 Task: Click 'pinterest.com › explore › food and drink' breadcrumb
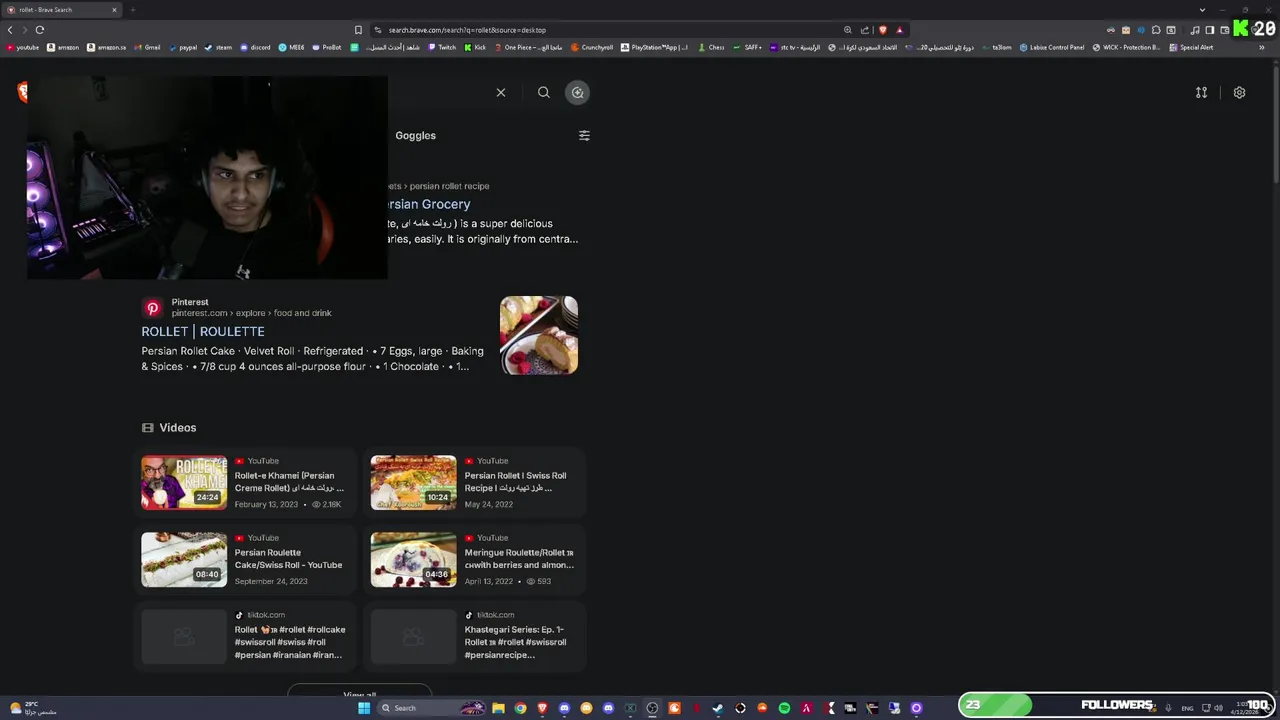251,313
